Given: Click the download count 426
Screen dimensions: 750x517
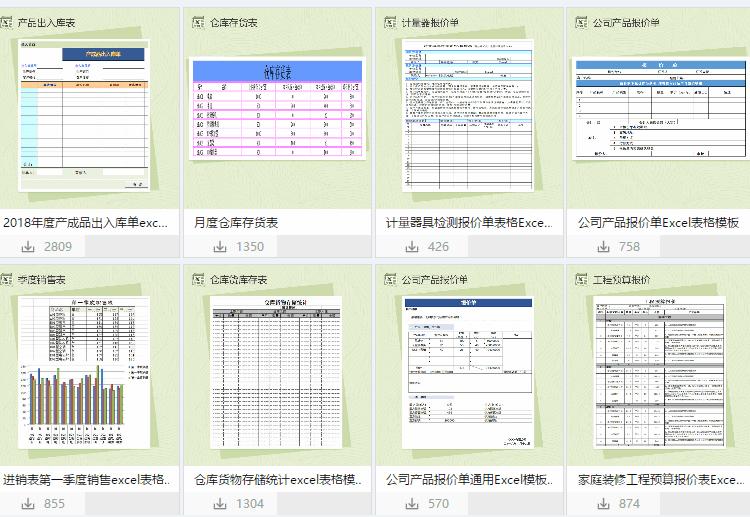Looking at the screenshot, I should click(438, 247).
